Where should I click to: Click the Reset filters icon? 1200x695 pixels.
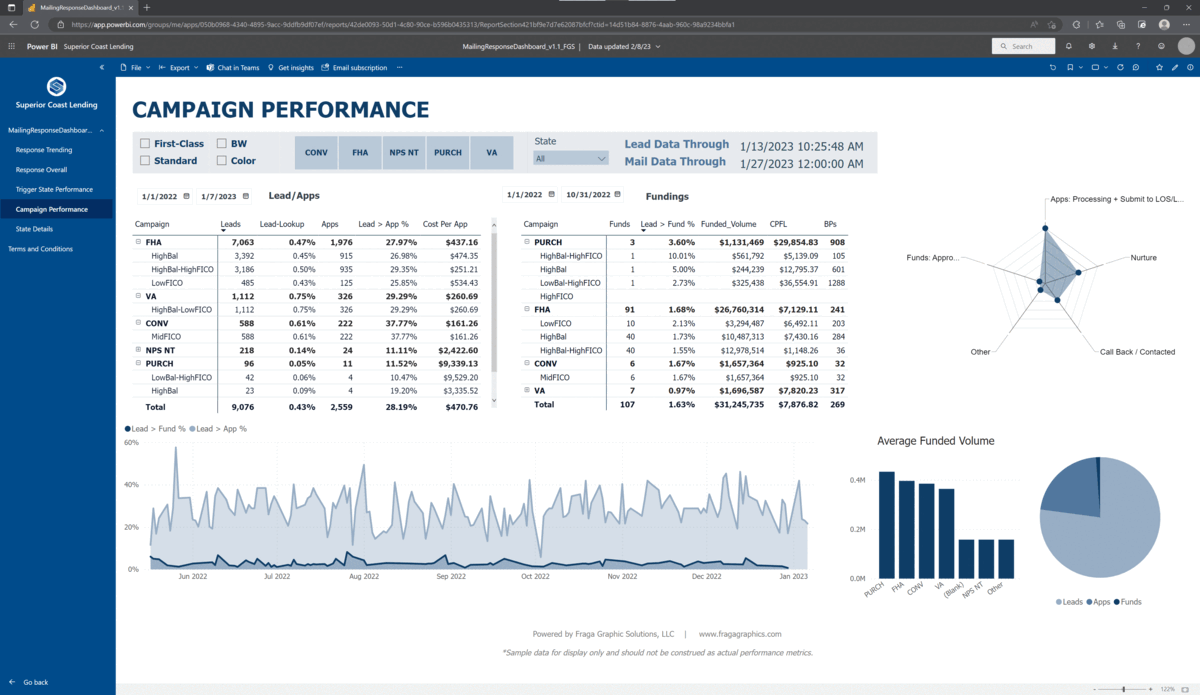[1053, 67]
